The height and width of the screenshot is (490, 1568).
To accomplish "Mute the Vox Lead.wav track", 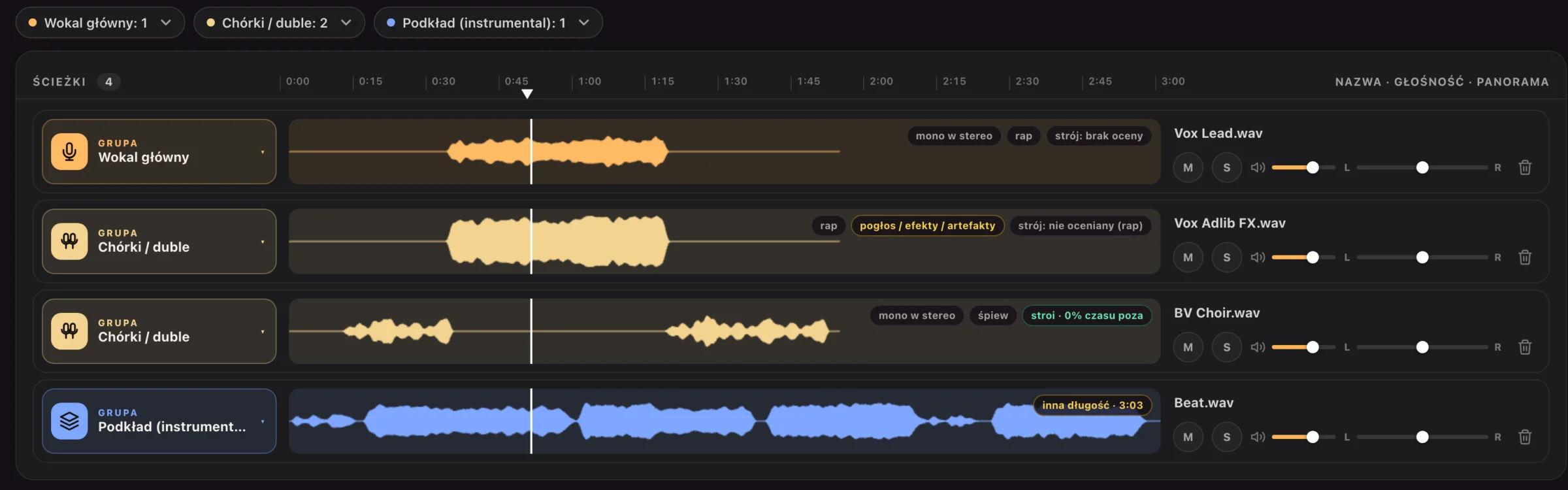I will click(1188, 167).
